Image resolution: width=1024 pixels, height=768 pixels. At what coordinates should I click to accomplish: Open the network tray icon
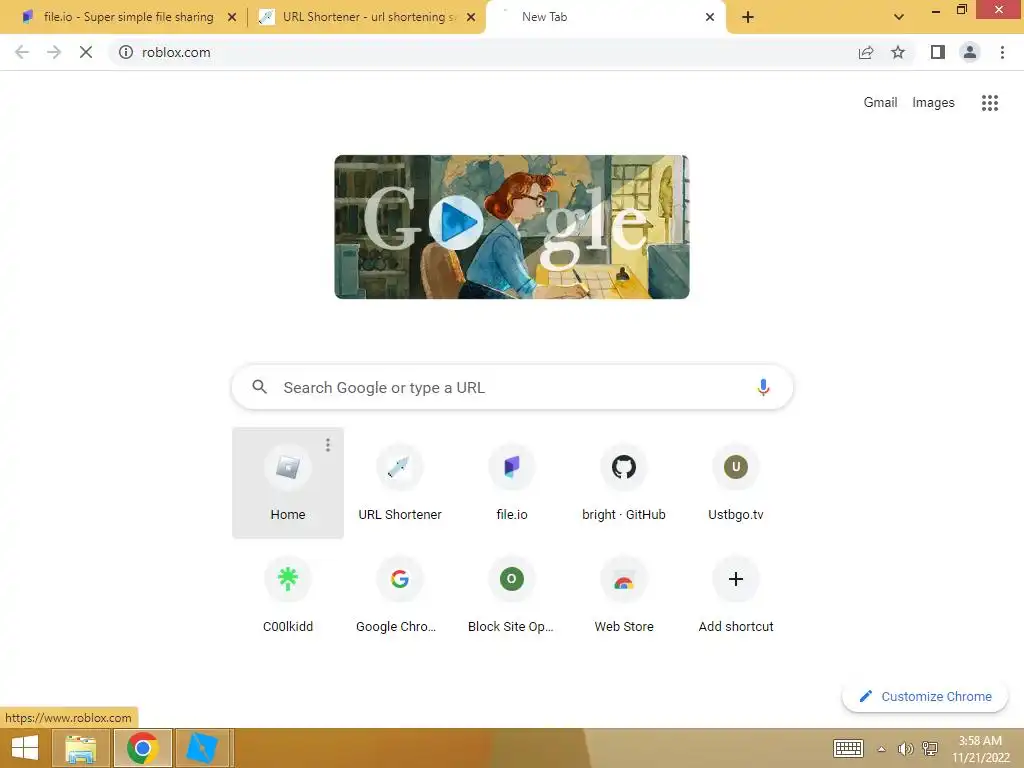click(930, 748)
